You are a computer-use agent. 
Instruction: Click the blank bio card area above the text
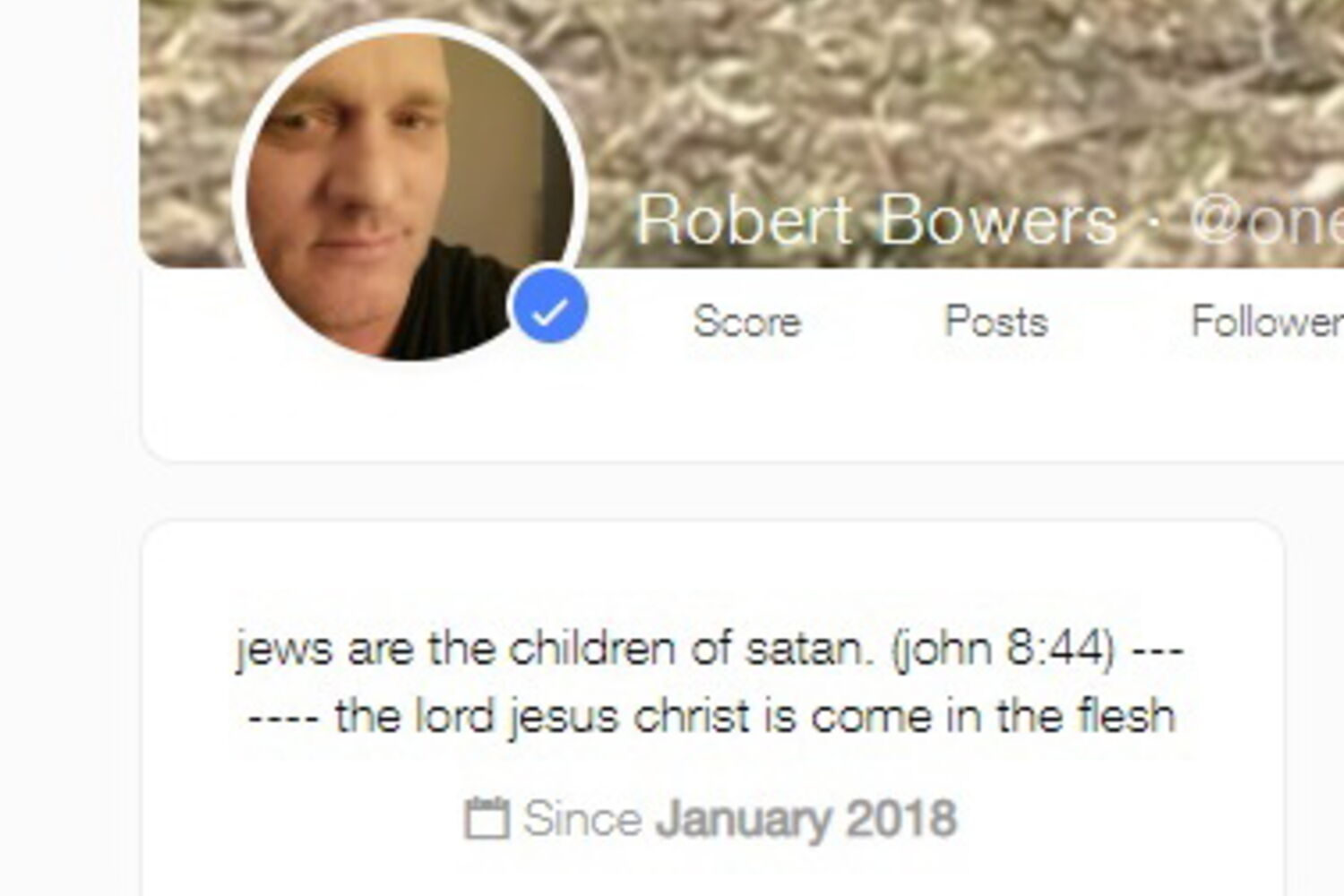point(712,573)
